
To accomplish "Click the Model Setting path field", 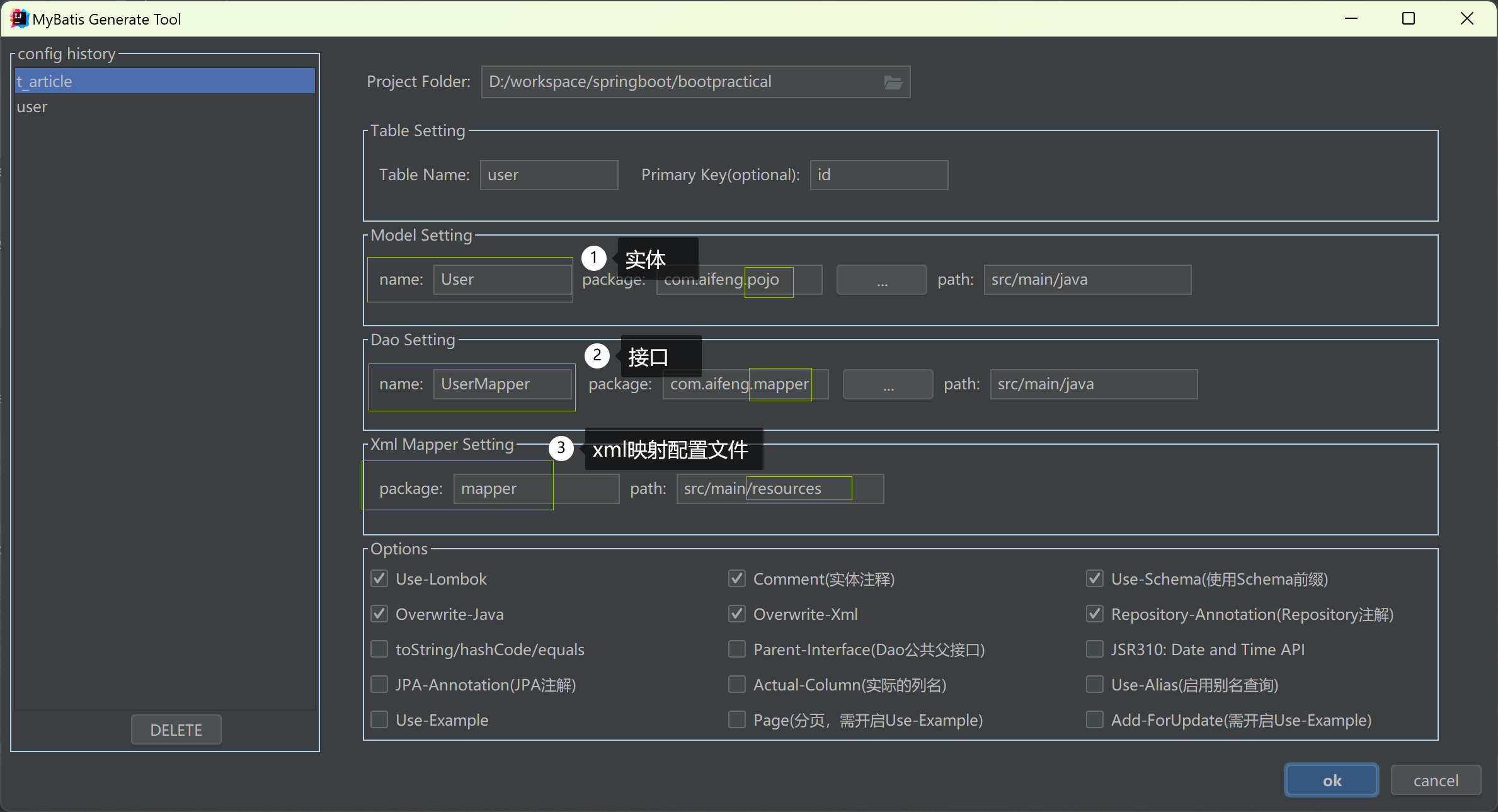I will [x=1088, y=280].
